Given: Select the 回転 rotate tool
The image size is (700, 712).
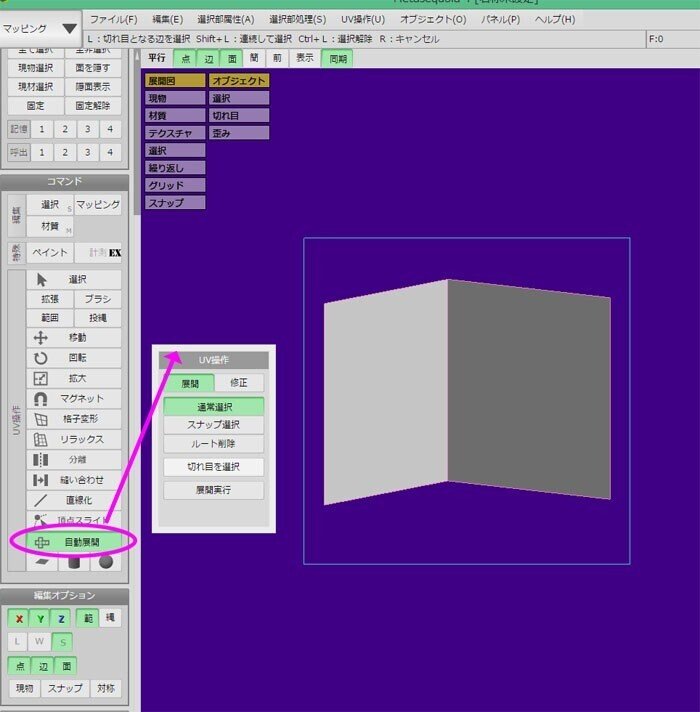Looking at the screenshot, I should tap(74, 358).
